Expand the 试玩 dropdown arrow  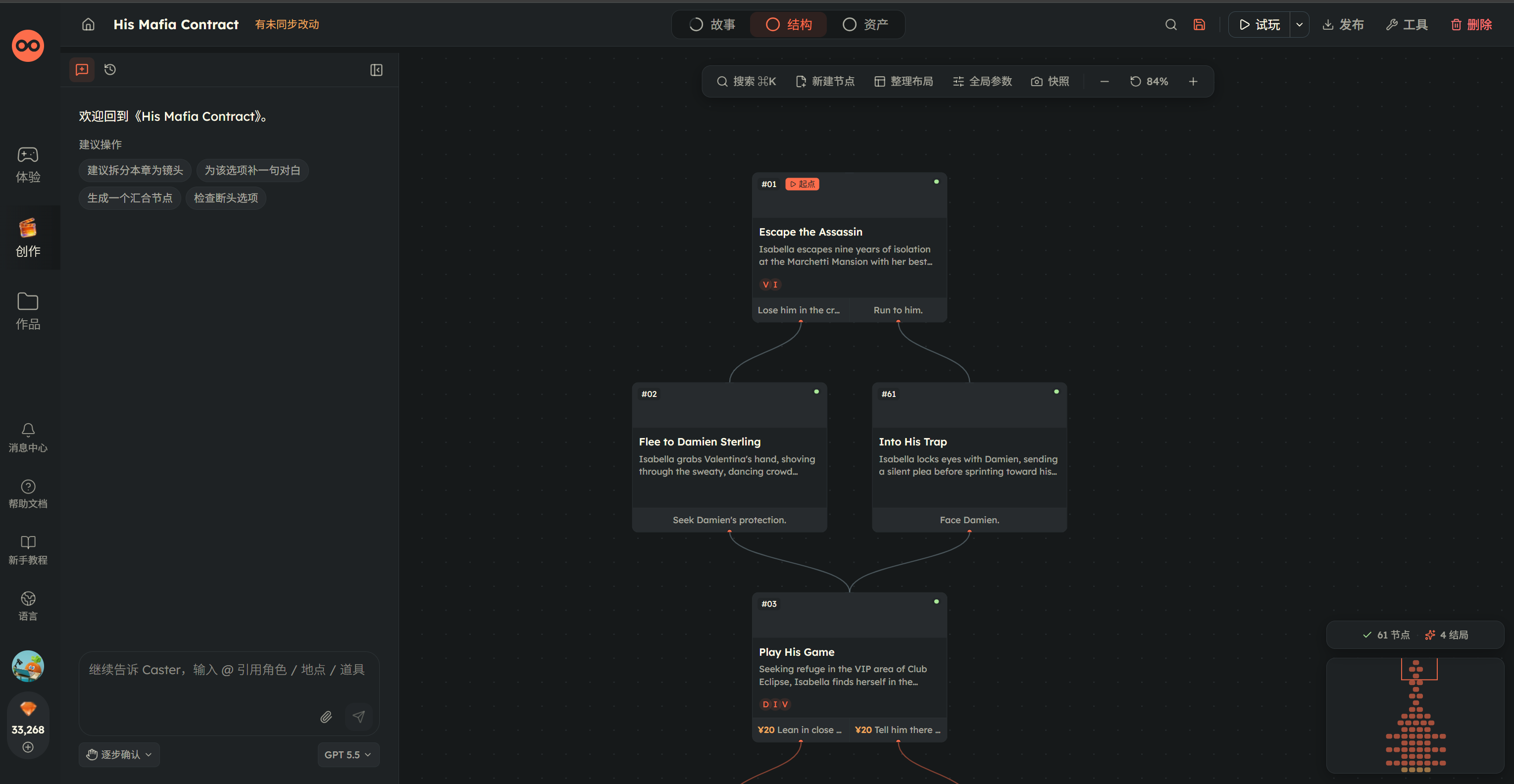click(x=1300, y=24)
